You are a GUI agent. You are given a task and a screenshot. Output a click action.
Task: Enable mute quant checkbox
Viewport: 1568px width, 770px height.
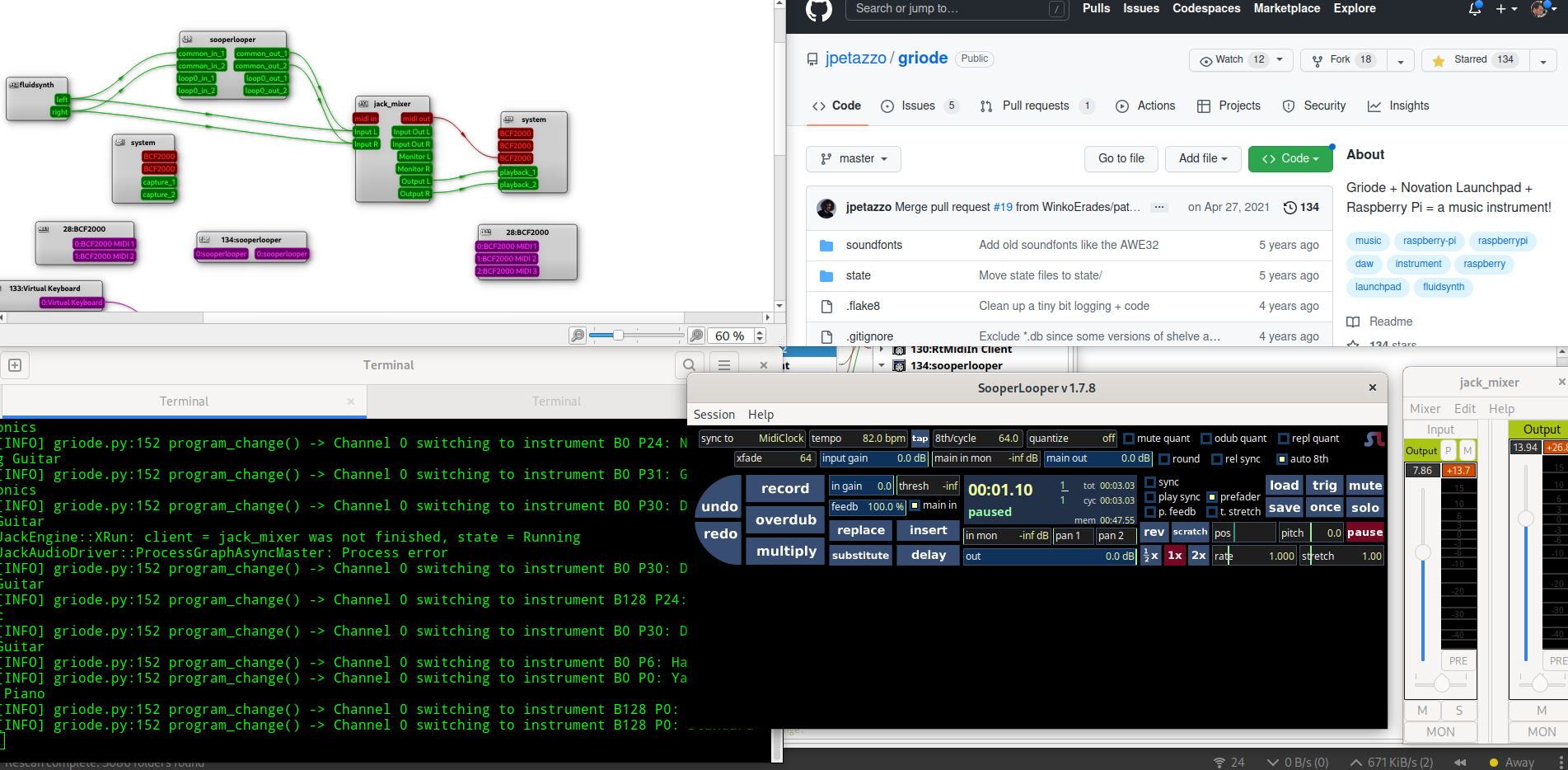1129,439
